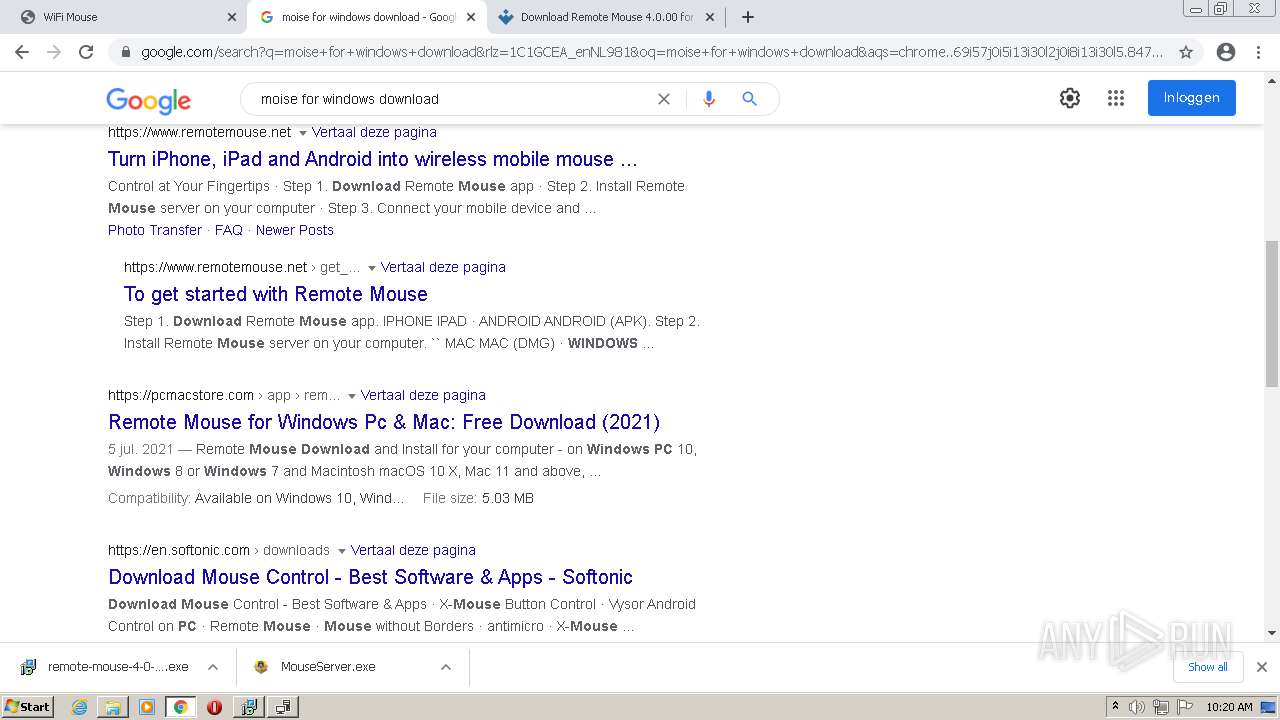This screenshot has width=1280, height=720.
Task: Click the Chrome taskbar button
Action: coord(180,707)
